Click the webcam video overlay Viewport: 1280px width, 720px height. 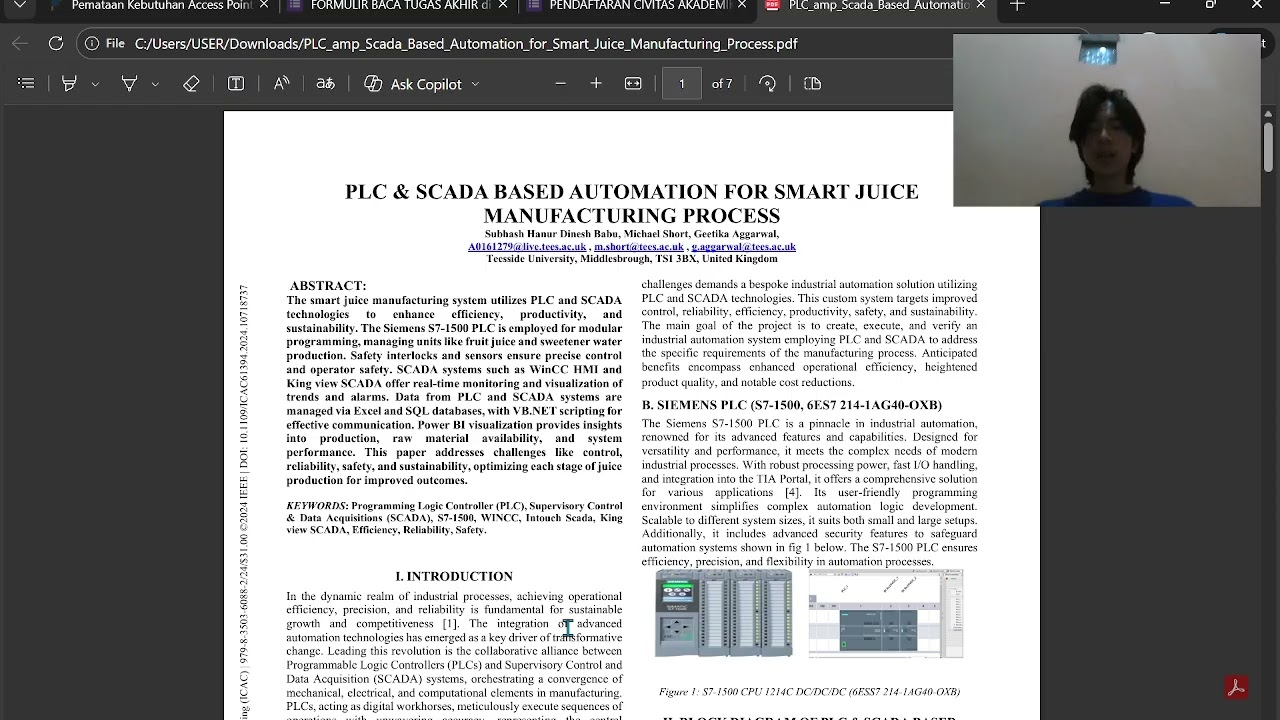tap(1107, 121)
